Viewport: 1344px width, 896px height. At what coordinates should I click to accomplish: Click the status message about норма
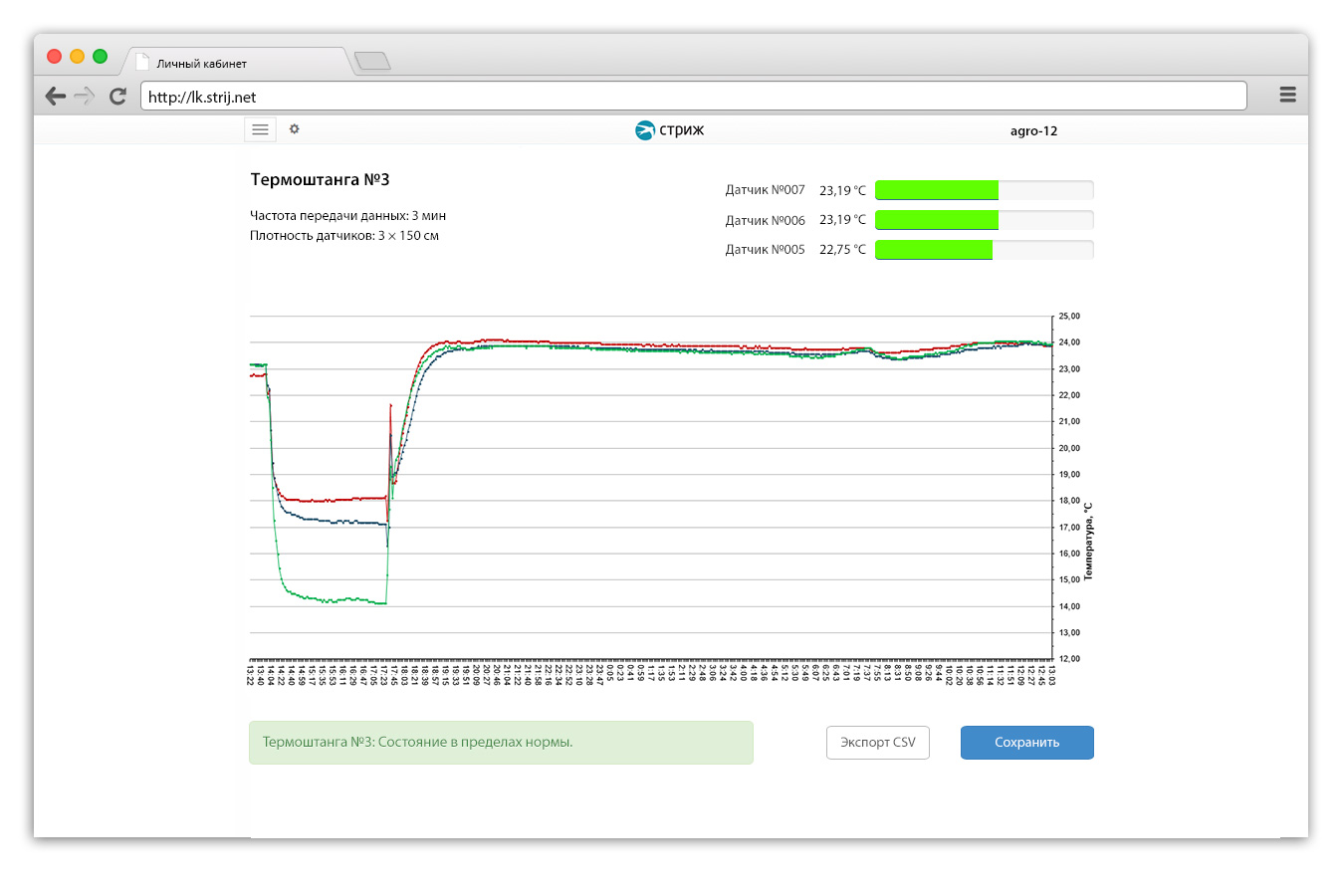(x=501, y=743)
